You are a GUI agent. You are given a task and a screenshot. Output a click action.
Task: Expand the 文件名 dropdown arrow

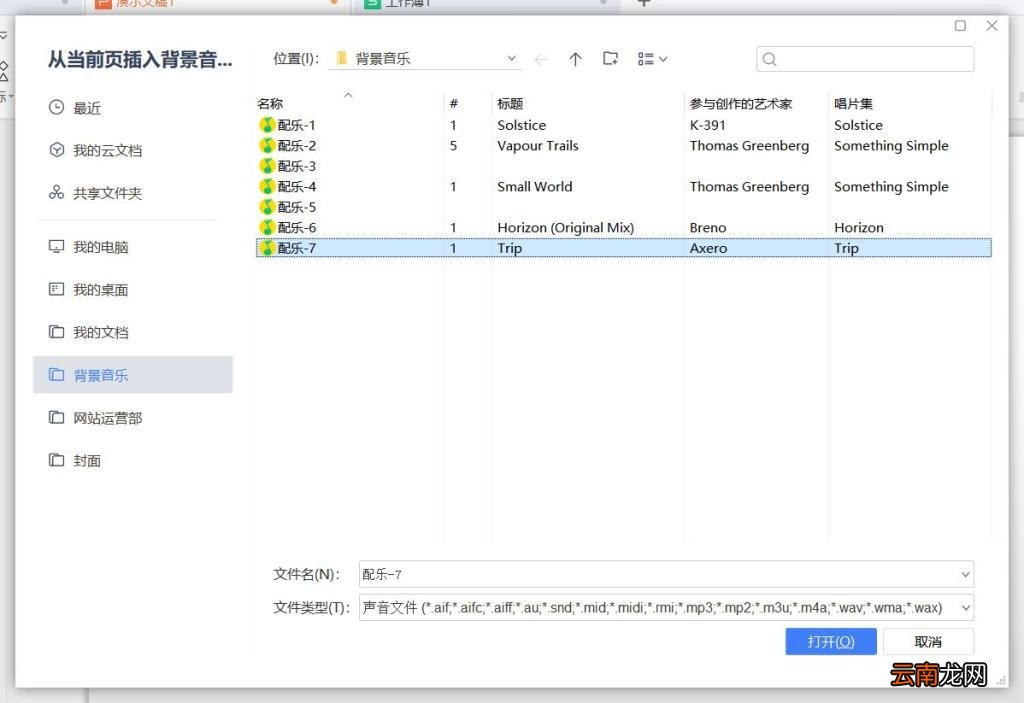[965, 574]
